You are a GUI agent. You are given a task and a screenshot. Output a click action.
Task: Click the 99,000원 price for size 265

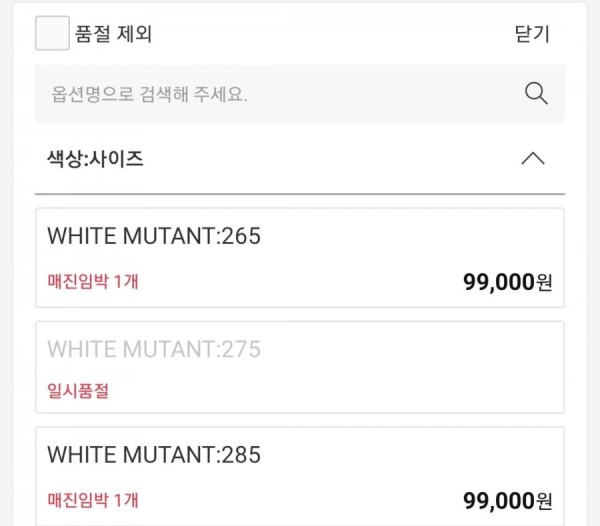pos(507,282)
